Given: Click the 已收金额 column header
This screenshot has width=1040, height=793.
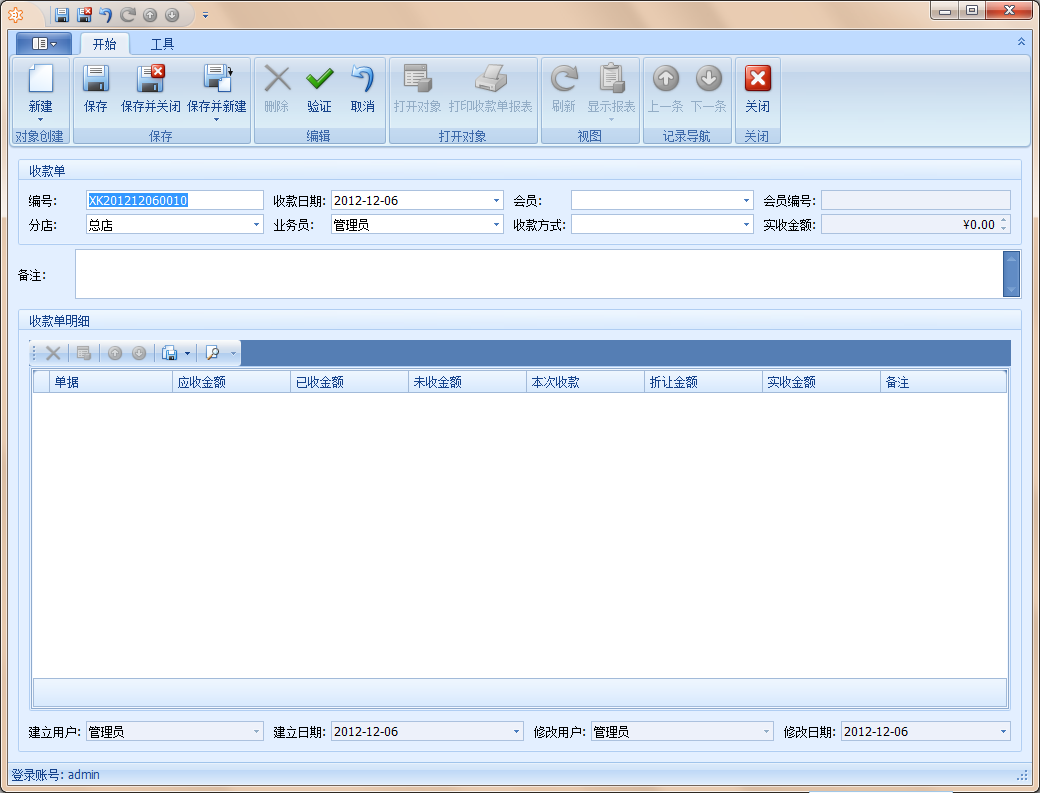Looking at the screenshot, I should coord(350,382).
